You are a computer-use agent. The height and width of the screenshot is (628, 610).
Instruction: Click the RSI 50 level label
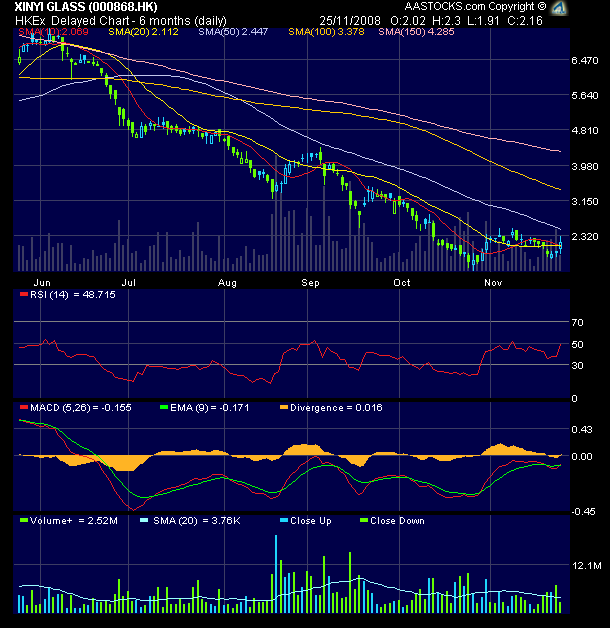(577, 344)
